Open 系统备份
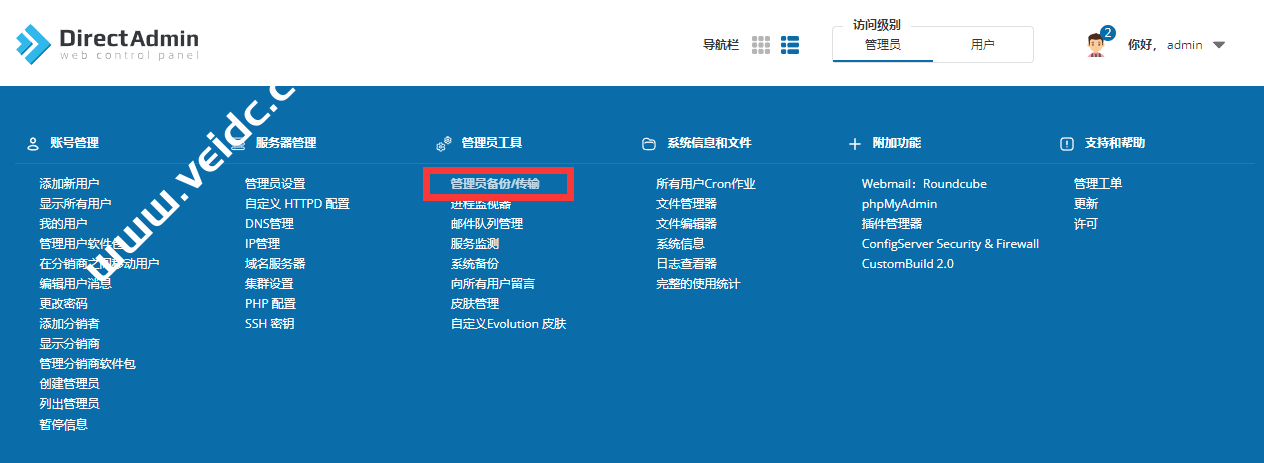Image resolution: width=1264 pixels, height=463 pixels. tap(475, 264)
